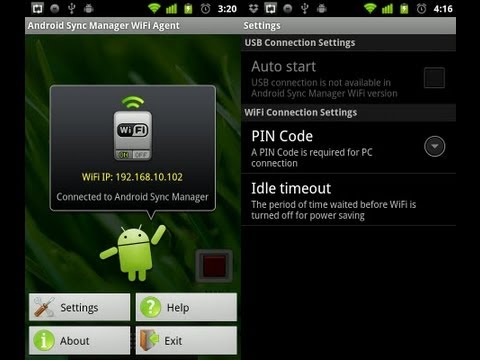Toggle the WiFi ON/OFF switch icon
The height and width of the screenshot is (360, 480).
(x=133, y=135)
